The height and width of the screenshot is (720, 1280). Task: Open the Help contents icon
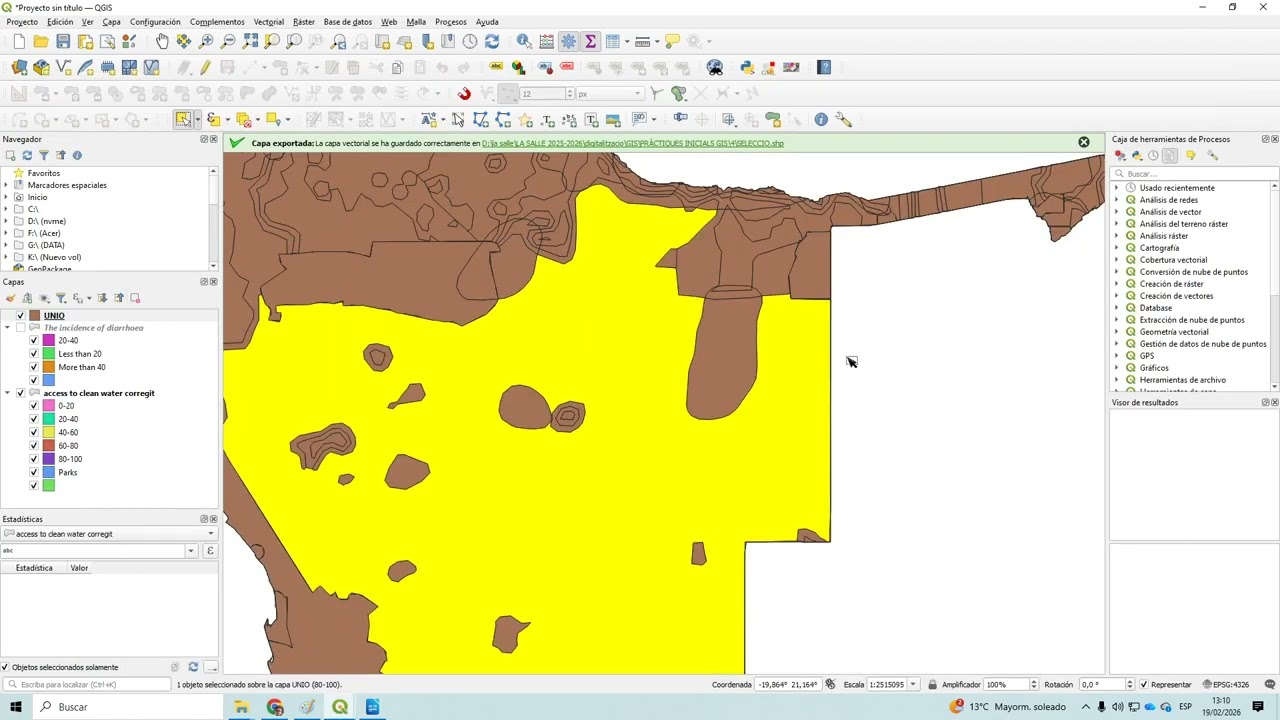(x=824, y=67)
